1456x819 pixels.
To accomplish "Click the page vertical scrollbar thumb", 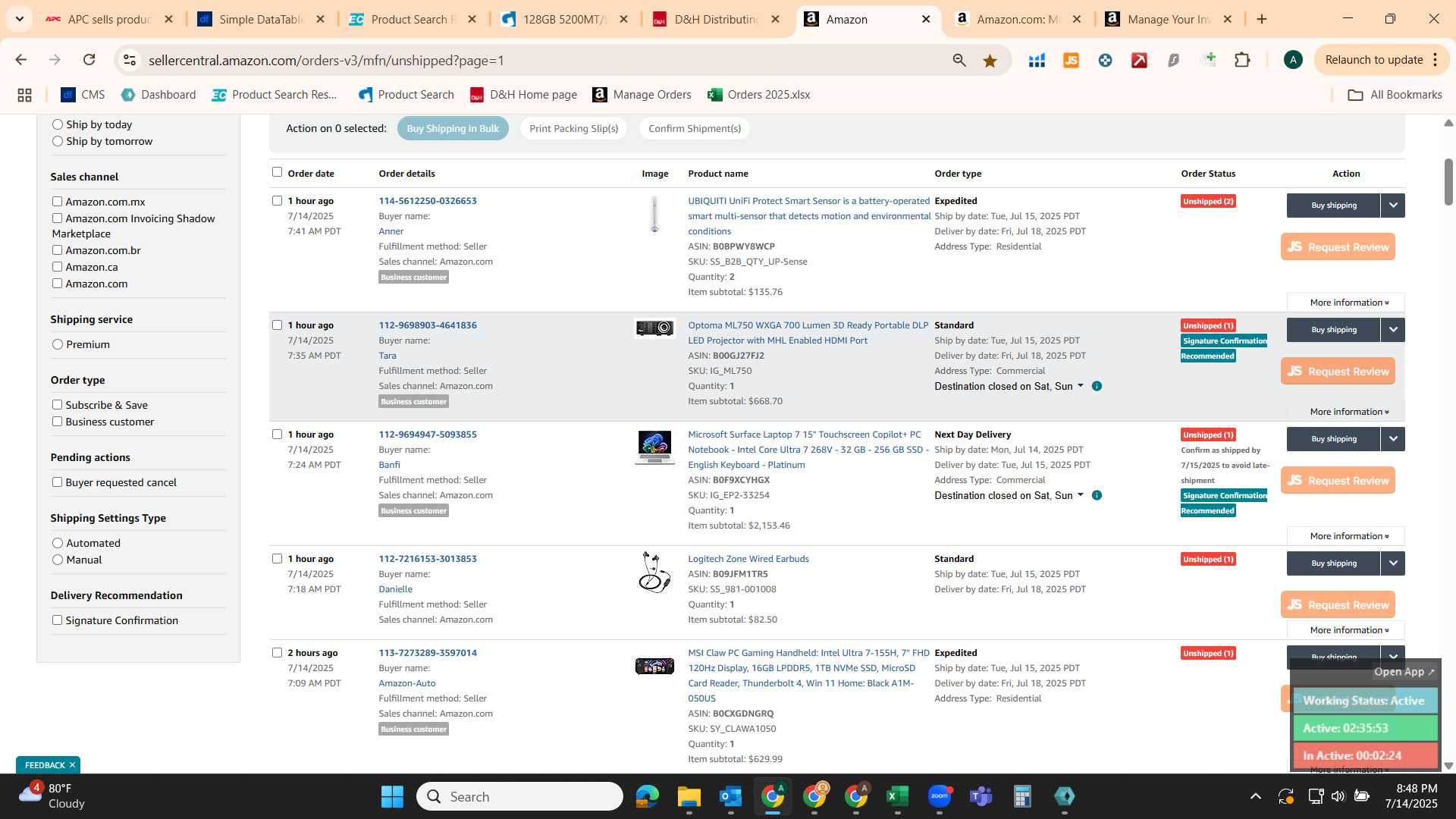I will tap(1448, 182).
